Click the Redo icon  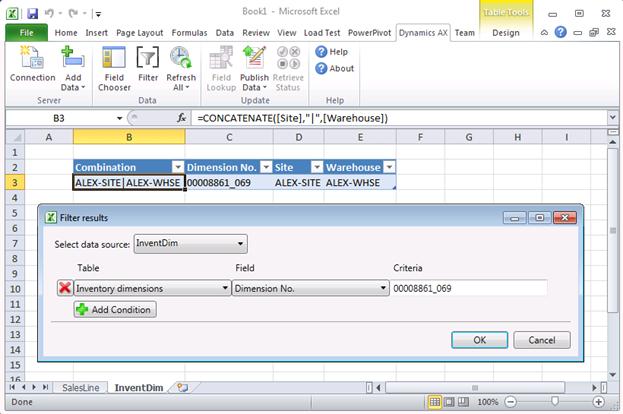coord(74,14)
